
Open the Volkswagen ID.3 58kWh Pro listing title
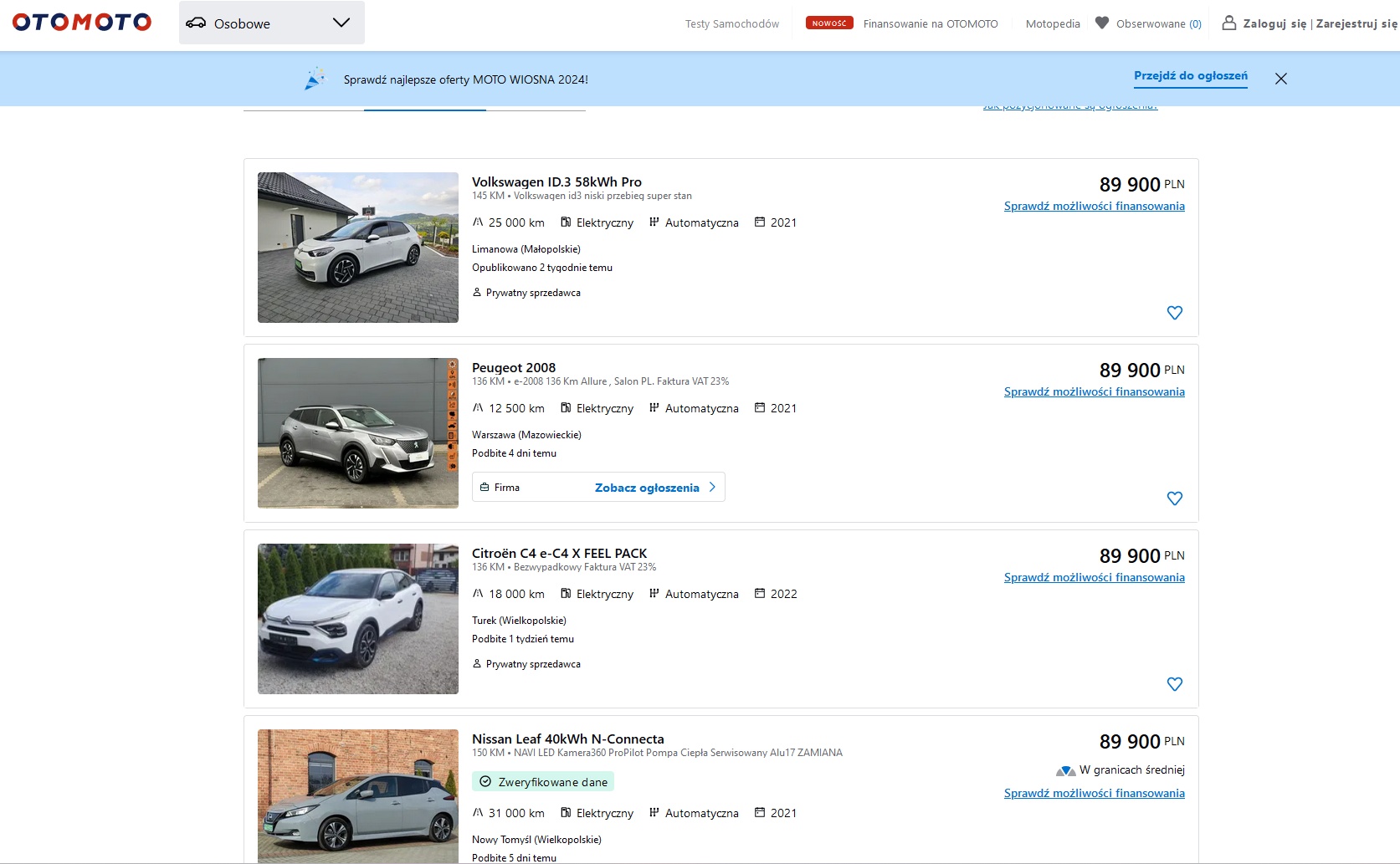[556, 181]
